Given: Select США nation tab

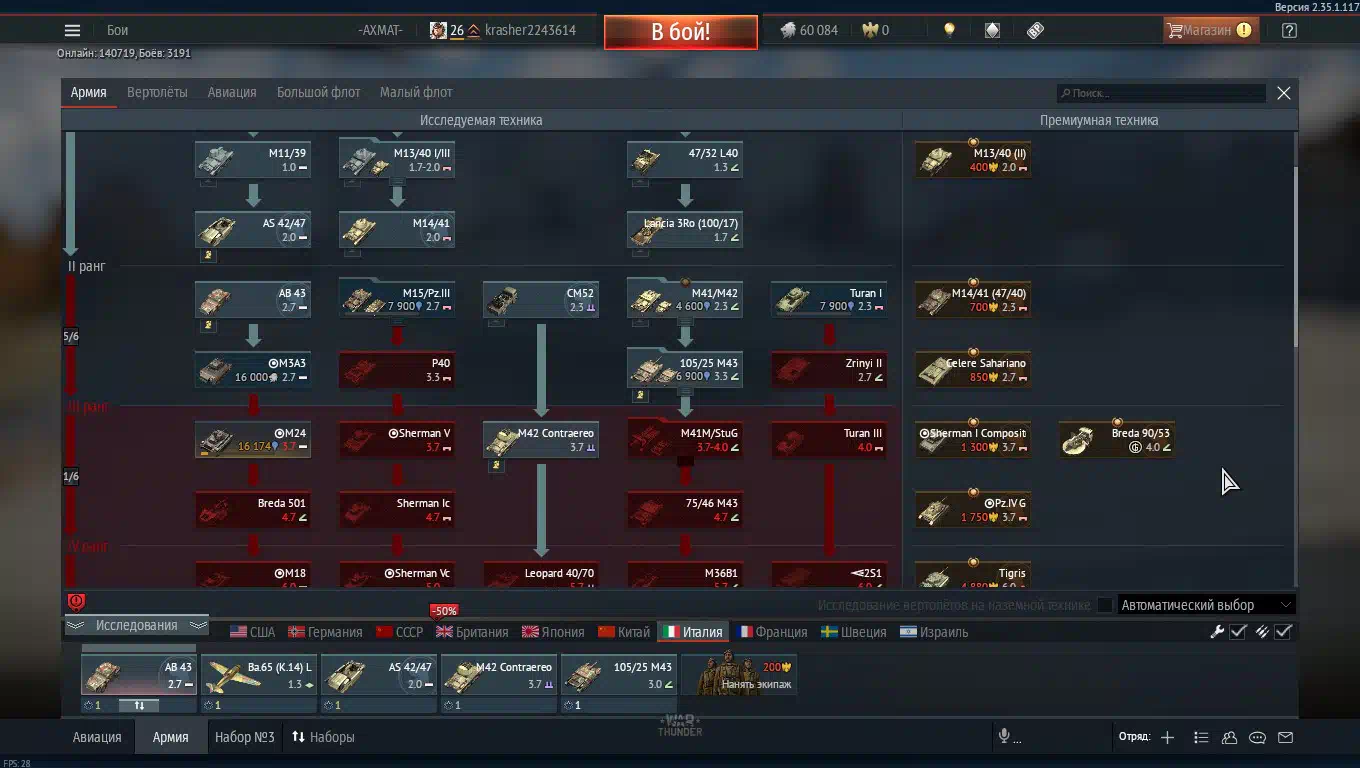Looking at the screenshot, I should (253, 632).
